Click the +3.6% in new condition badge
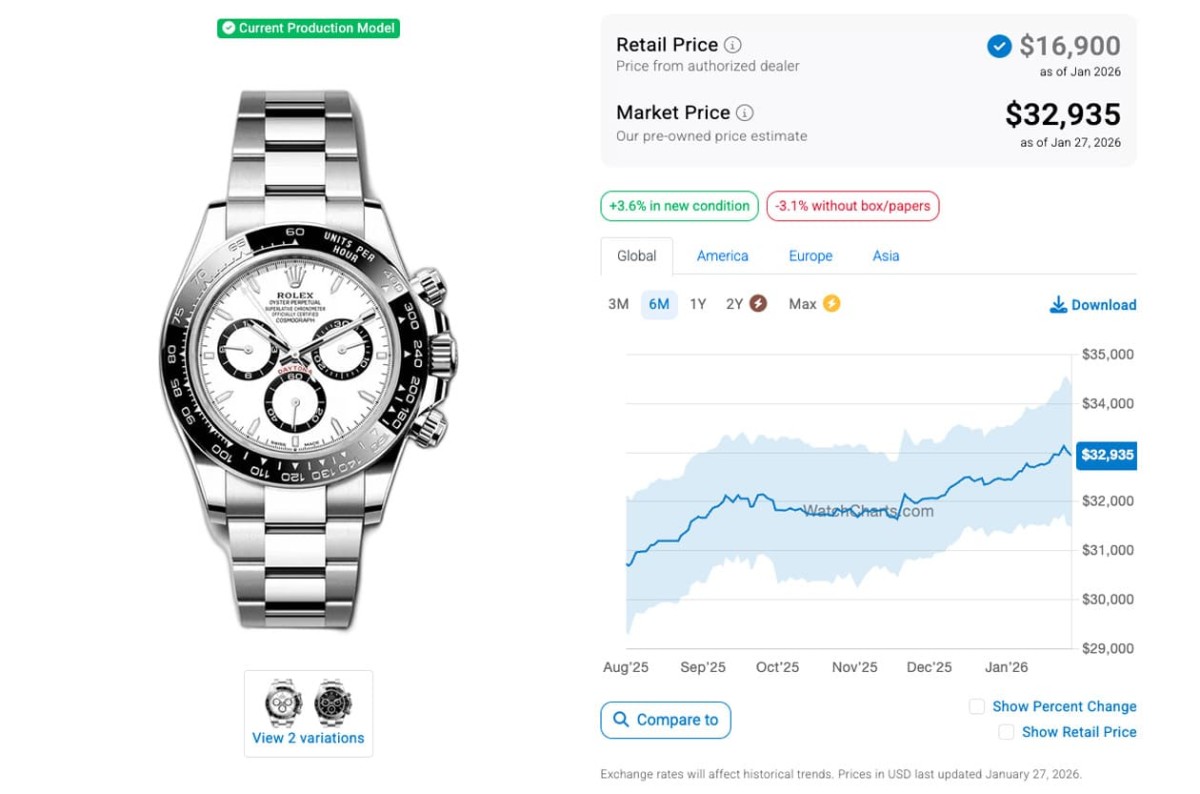 point(679,206)
